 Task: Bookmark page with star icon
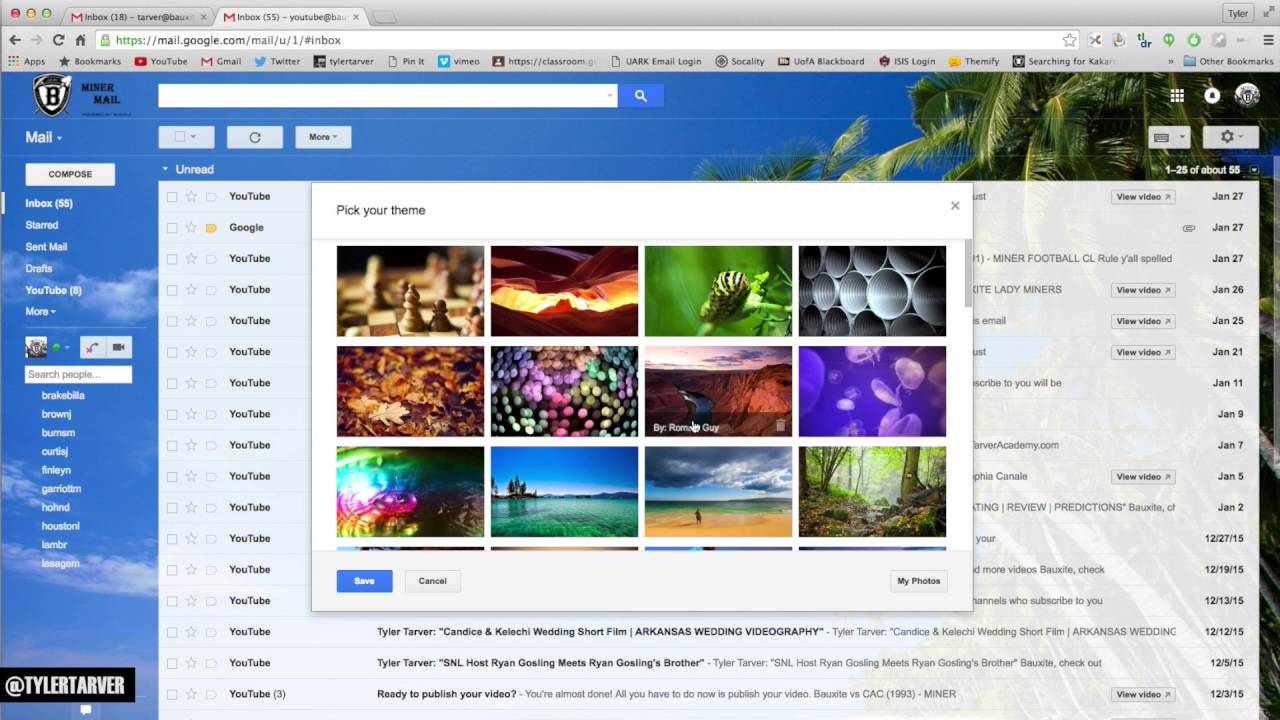click(x=1070, y=40)
